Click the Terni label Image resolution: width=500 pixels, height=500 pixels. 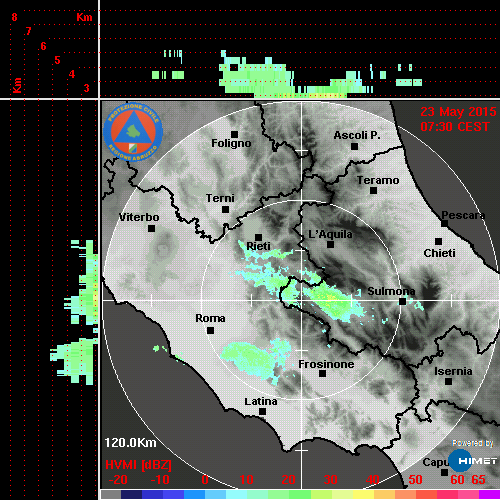pyautogui.click(x=220, y=198)
